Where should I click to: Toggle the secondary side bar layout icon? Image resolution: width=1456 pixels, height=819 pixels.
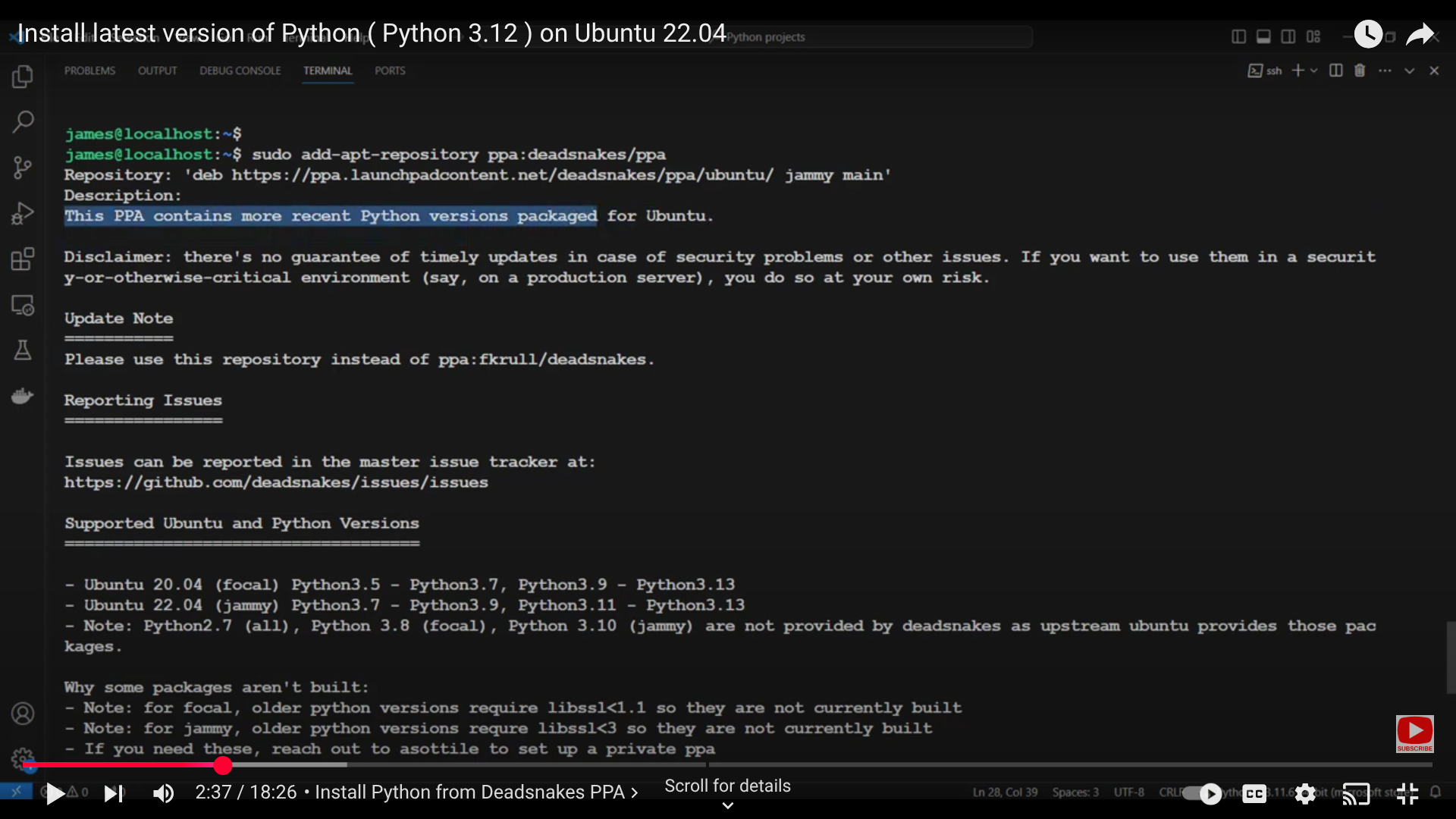tap(1288, 36)
